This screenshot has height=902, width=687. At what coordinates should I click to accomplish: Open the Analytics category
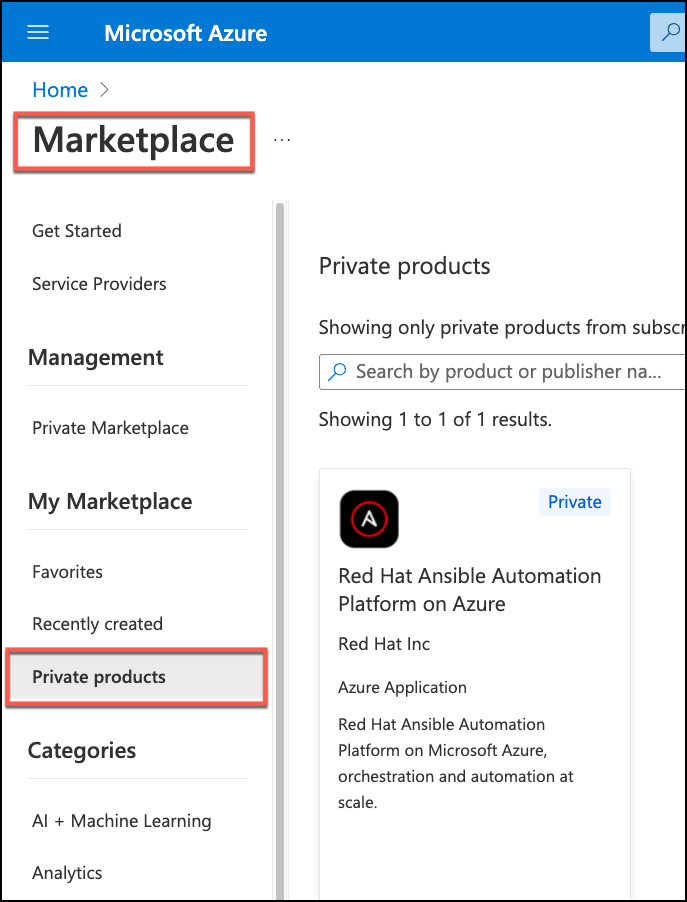67,872
